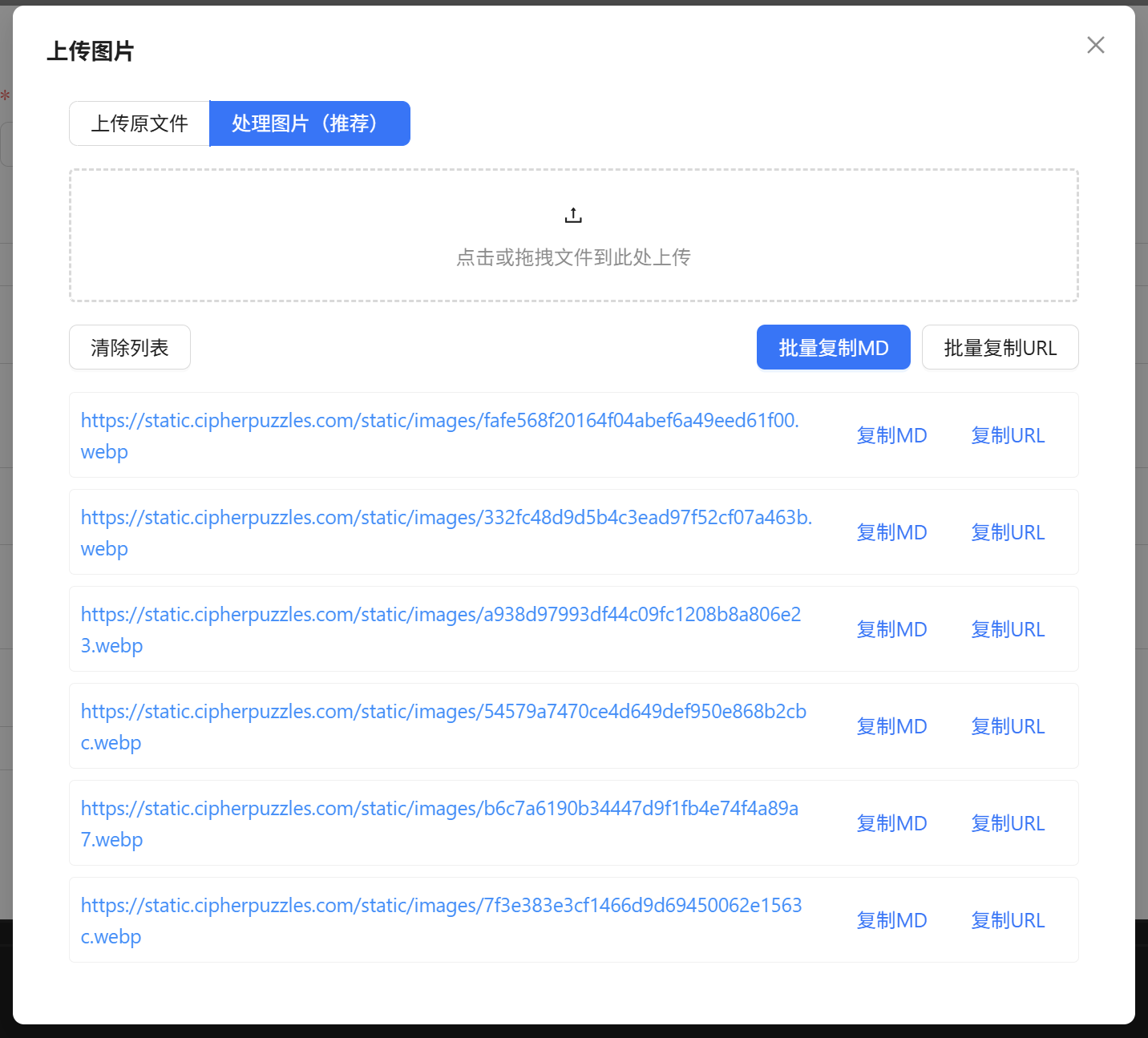Switch to 上传原文件 tab
Viewport: 1148px width, 1038px height.
pos(139,123)
